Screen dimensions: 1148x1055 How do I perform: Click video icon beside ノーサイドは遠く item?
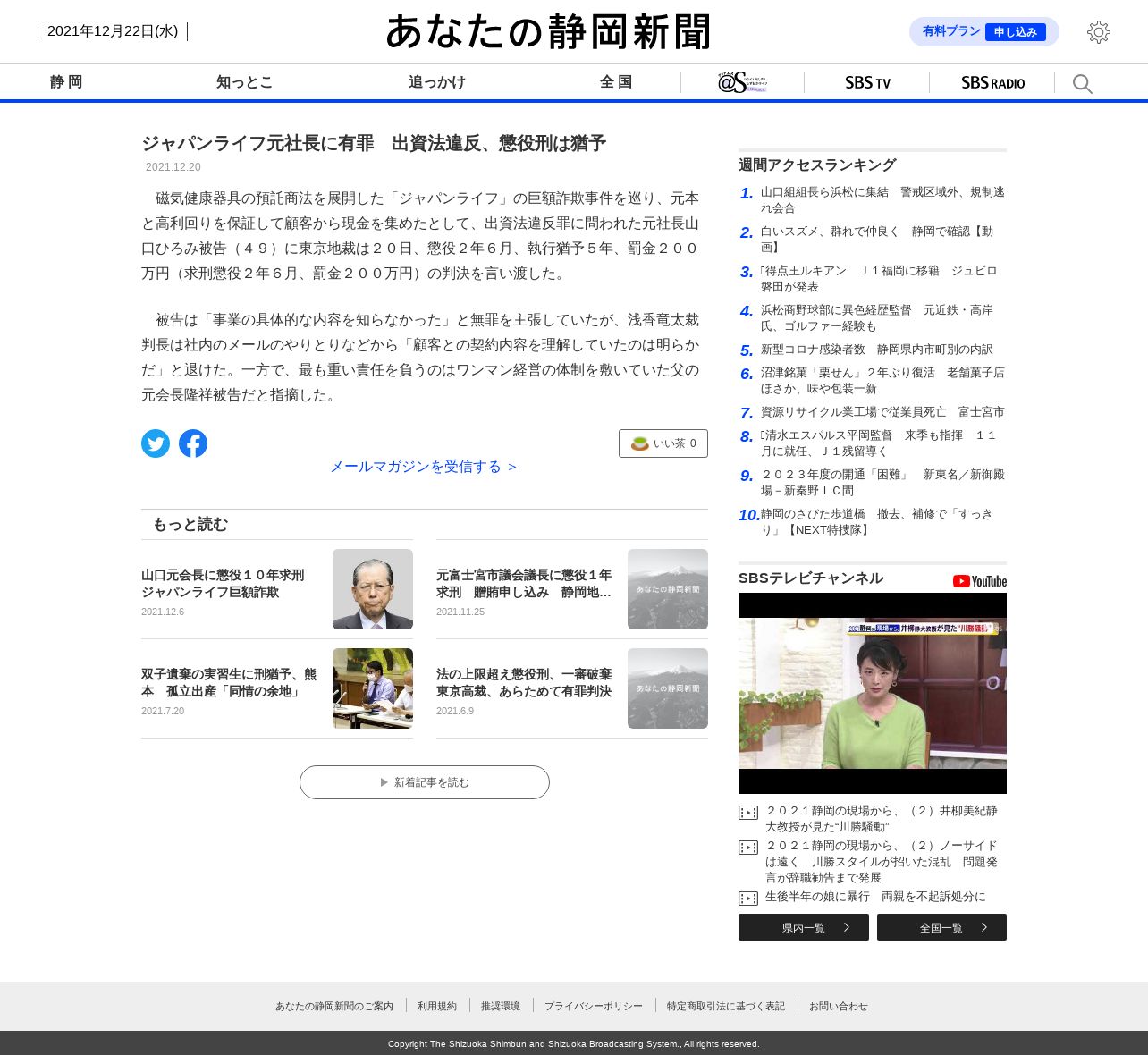click(x=748, y=847)
